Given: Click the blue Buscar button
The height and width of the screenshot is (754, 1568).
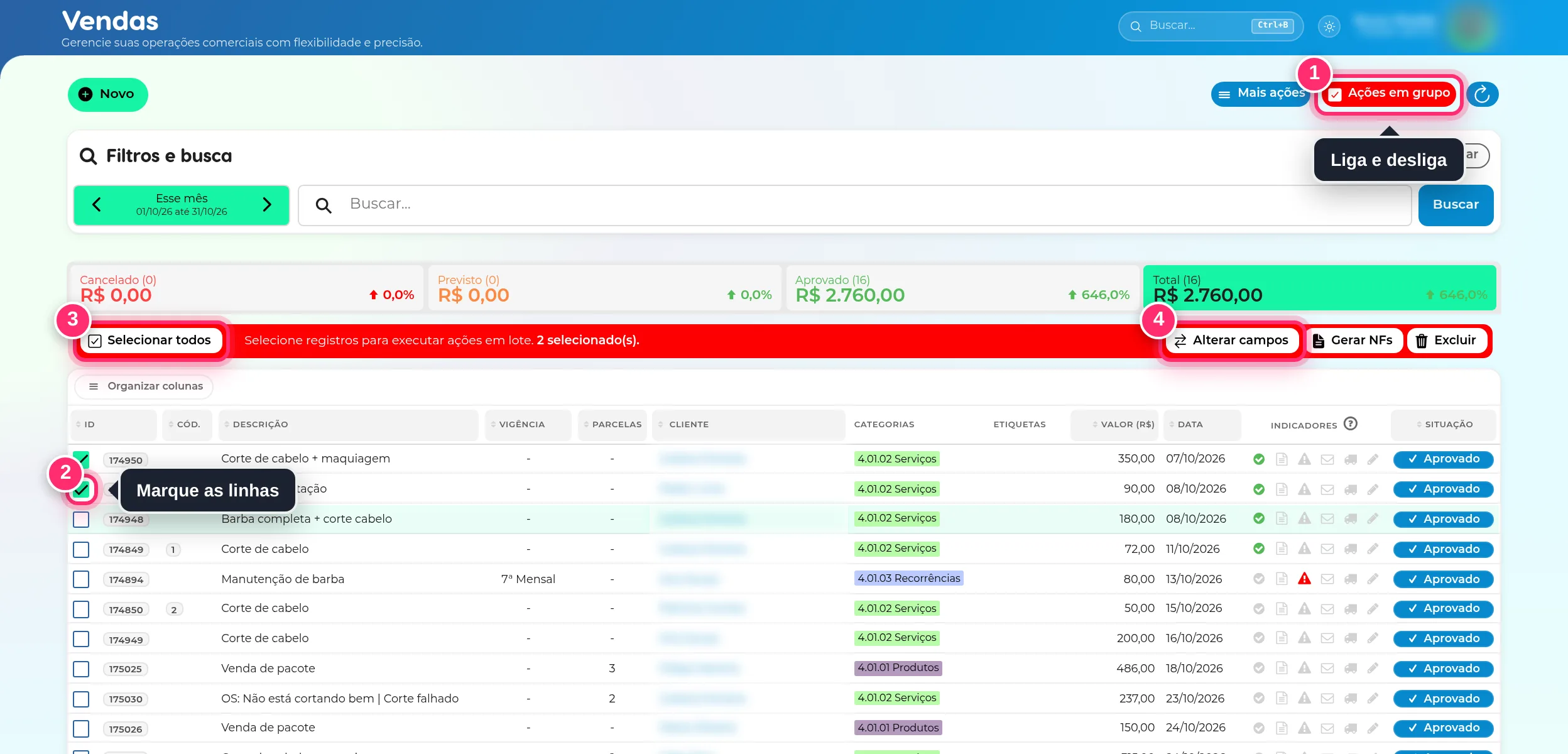Looking at the screenshot, I should (x=1456, y=205).
